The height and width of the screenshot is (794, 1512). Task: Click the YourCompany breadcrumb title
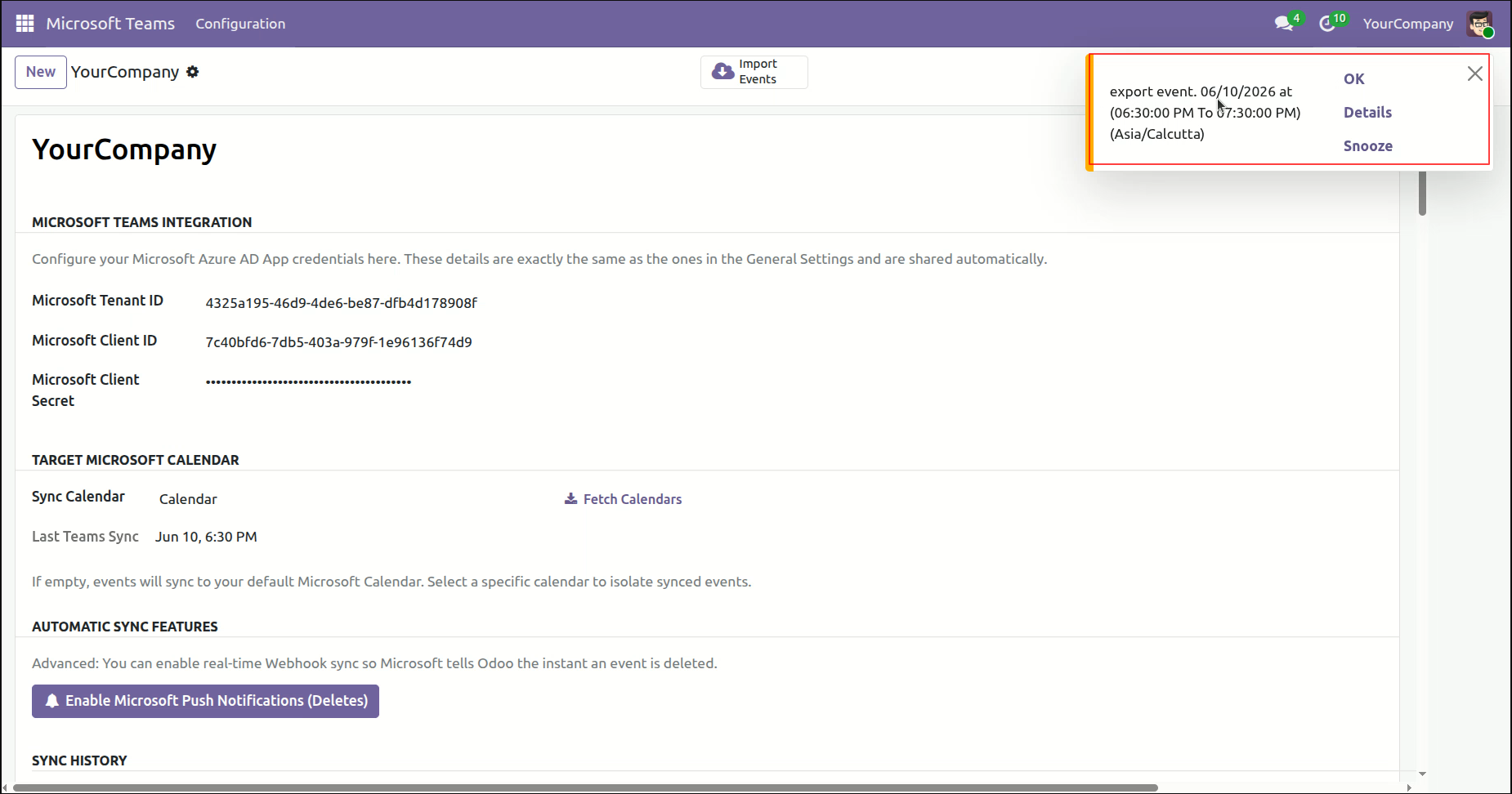coord(125,72)
